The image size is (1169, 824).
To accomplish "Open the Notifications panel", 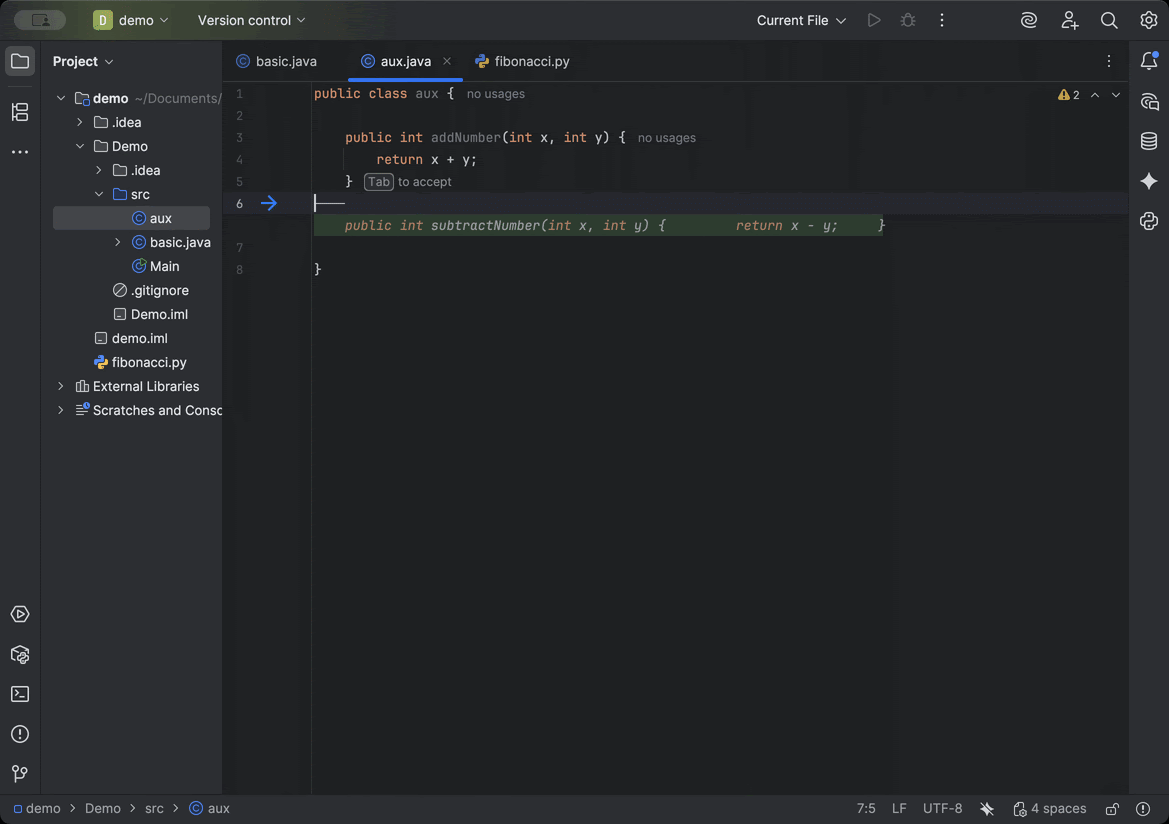I will pos(1149,61).
